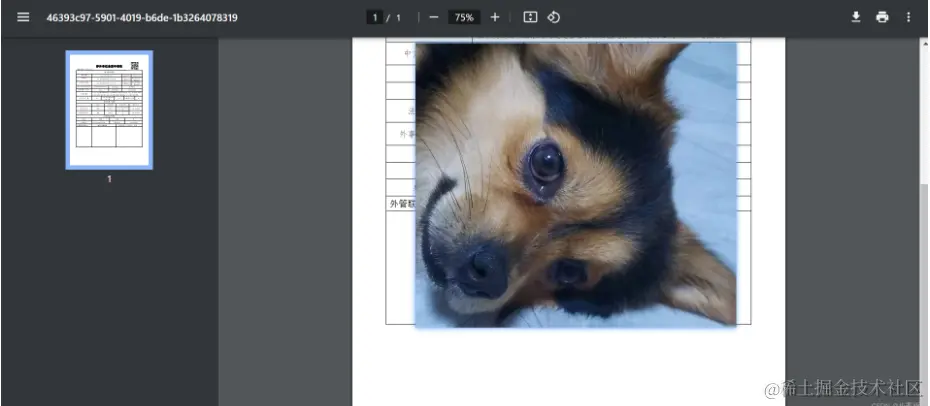Image resolution: width=930 pixels, height=406 pixels.
Task: Toggle the sidebar hamburger menu
Action: (23, 17)
